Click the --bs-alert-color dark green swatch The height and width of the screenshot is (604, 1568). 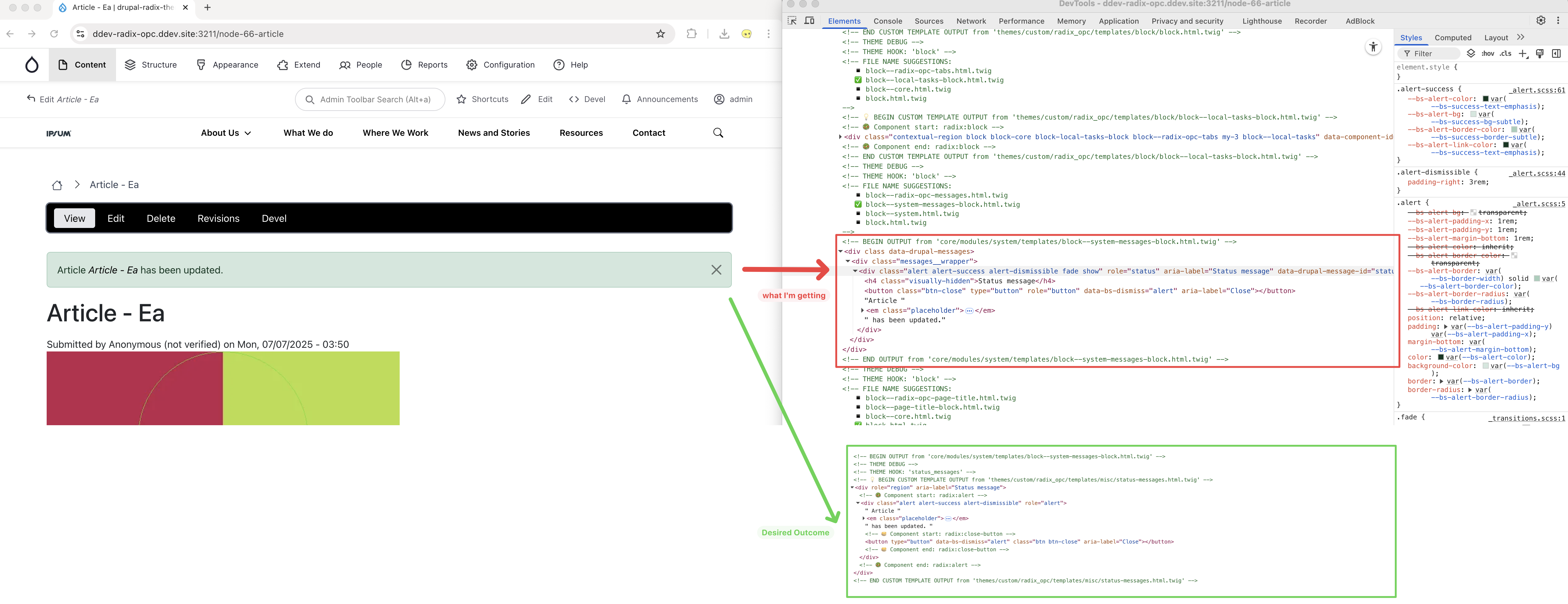point(1485,99)
